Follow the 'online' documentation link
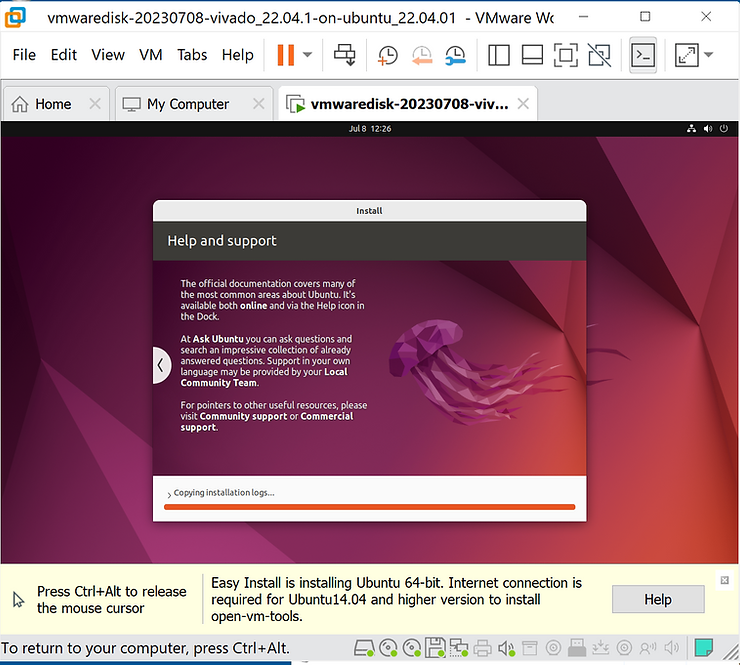This screenshot has height=665, width=740. [x=253, y=305]
